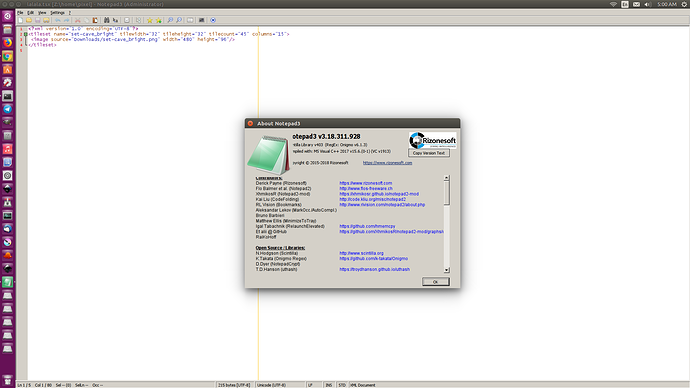Toggle the INS insert mode indicator
The width and height of the screenshot is (690, 388).
(x=329, y=385)
